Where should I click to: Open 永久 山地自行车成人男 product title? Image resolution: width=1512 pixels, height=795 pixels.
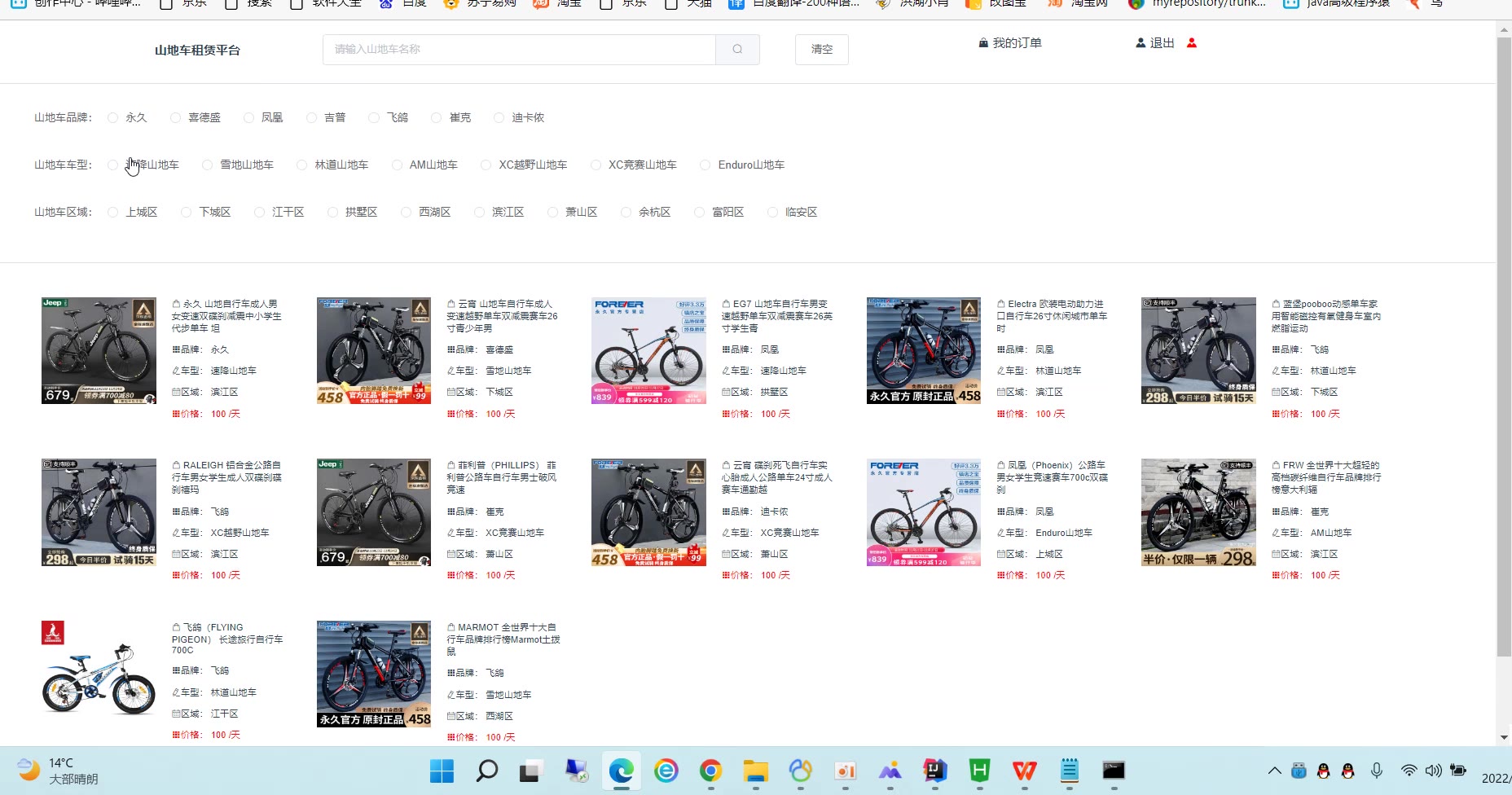pyautogui.click(x=227, y=316)
